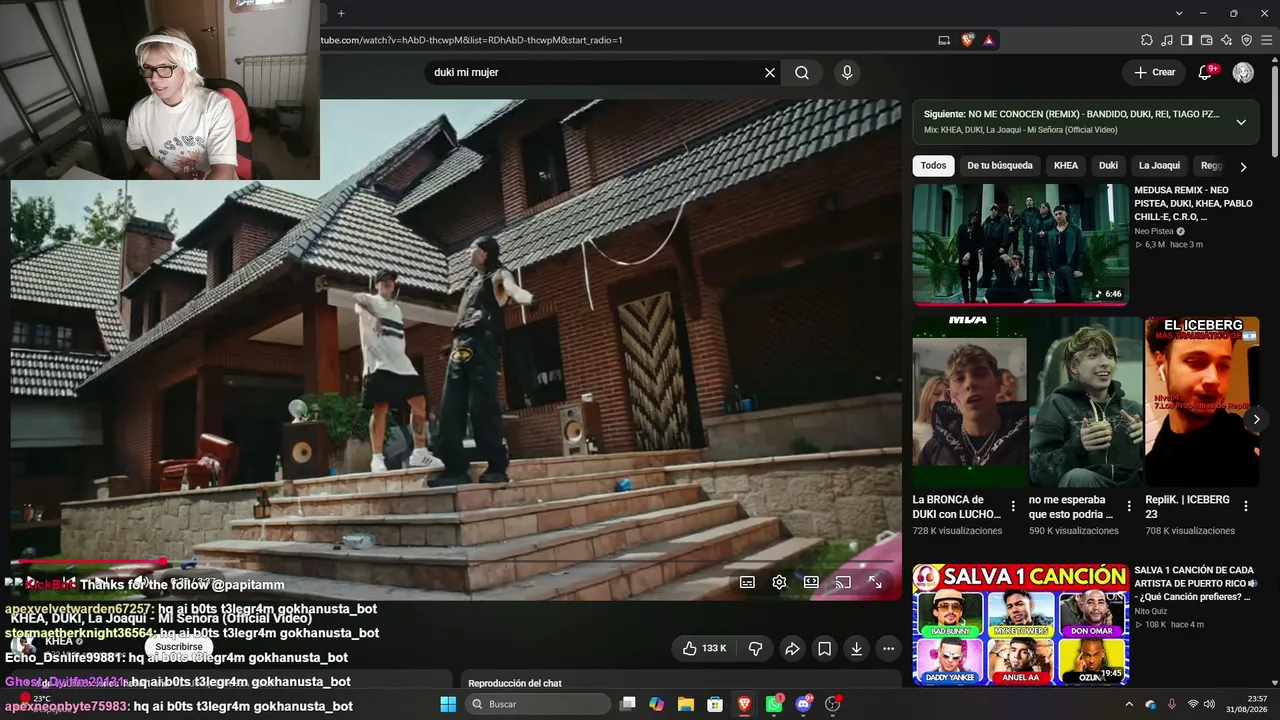Click the browser address bar URL
Image resolution: width=1280 pixels, height=720 pixels.
point(472,40)
